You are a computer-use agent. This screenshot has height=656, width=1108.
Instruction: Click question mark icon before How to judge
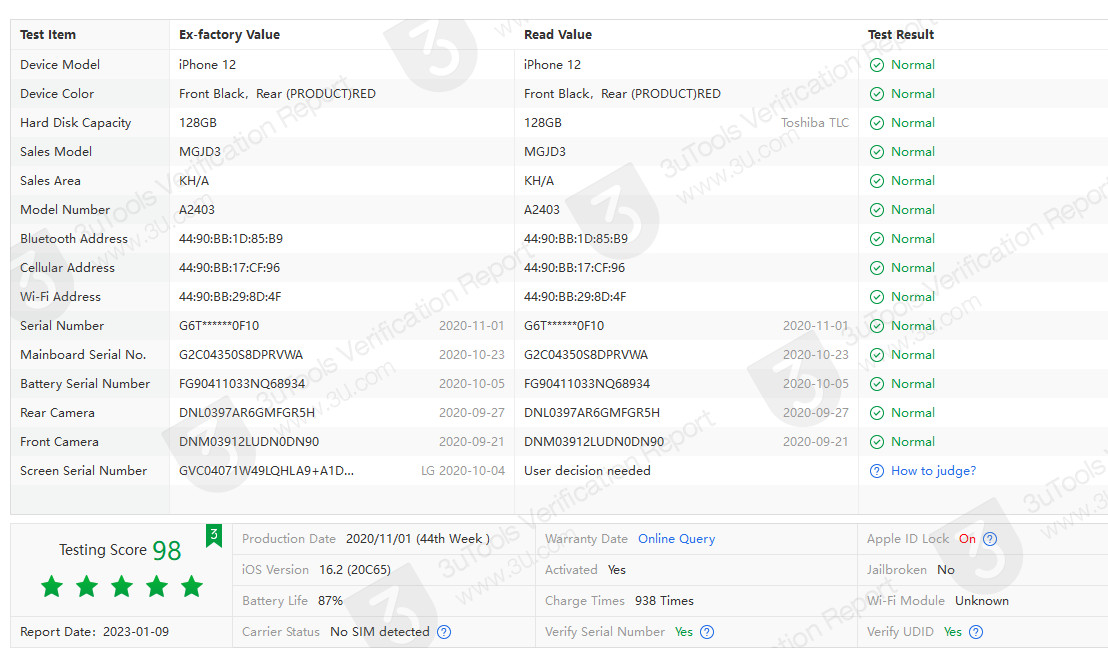tap(877, 471)
